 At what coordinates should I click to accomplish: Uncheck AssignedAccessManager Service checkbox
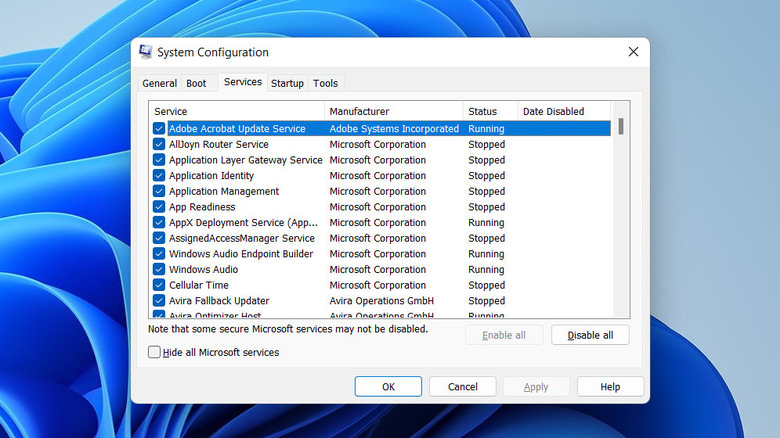click(x=159, y=238)
